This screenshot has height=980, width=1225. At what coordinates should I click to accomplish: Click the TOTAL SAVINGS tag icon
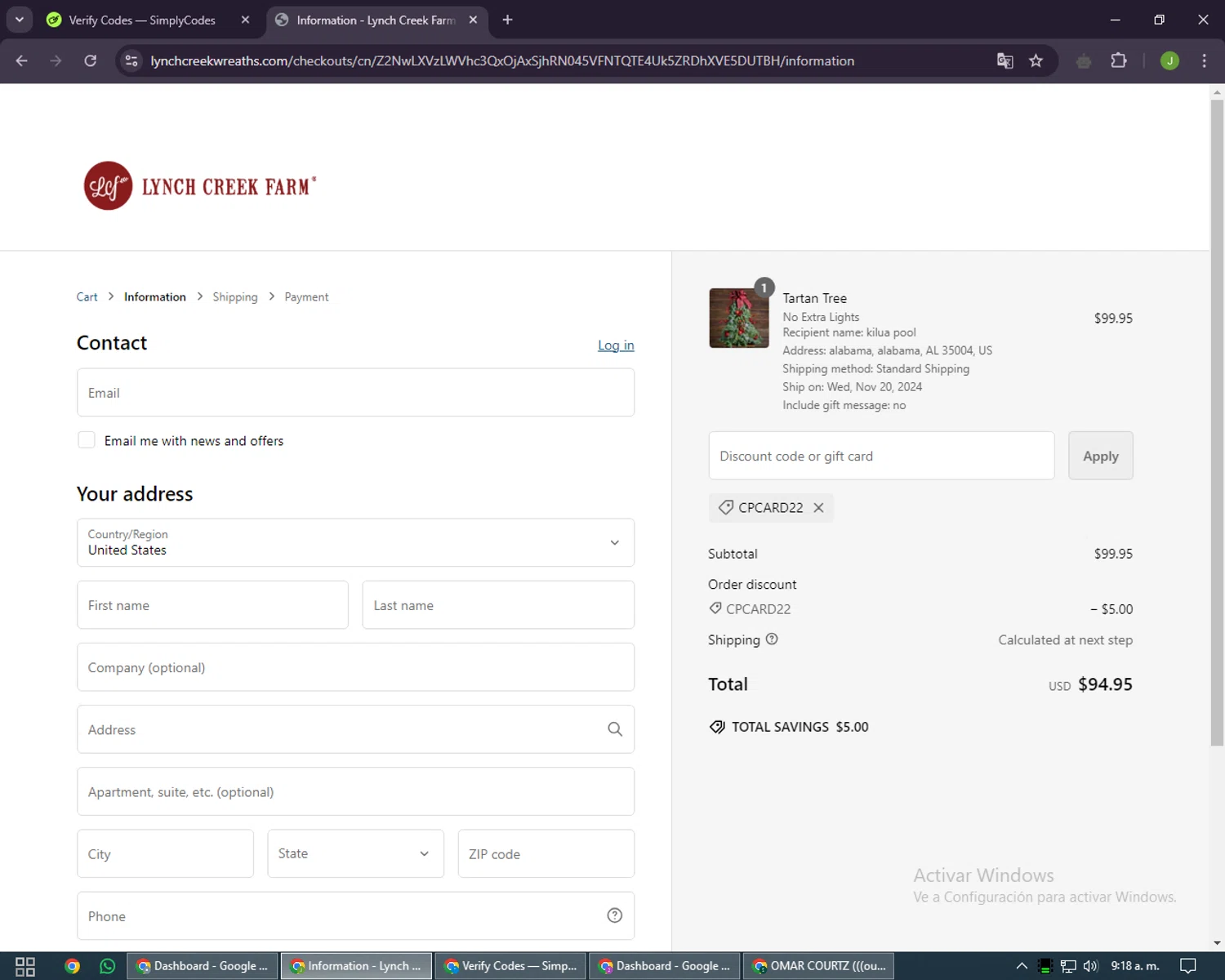point(717,727)
